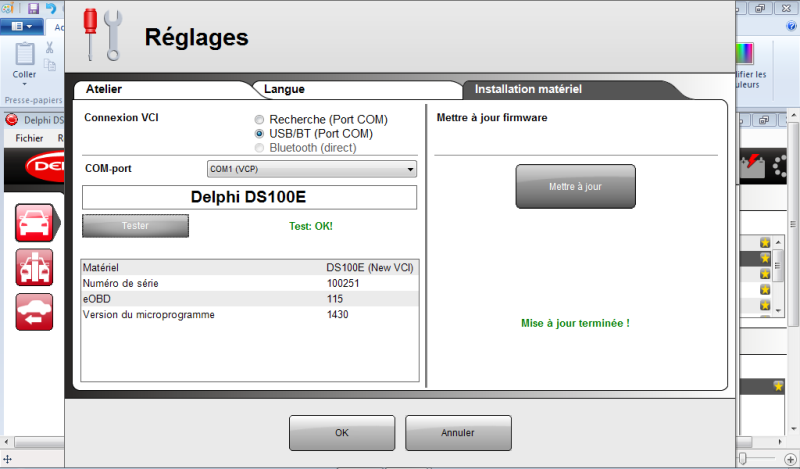
Task: Open the Paint file menu button
Action: pos(21,26)
